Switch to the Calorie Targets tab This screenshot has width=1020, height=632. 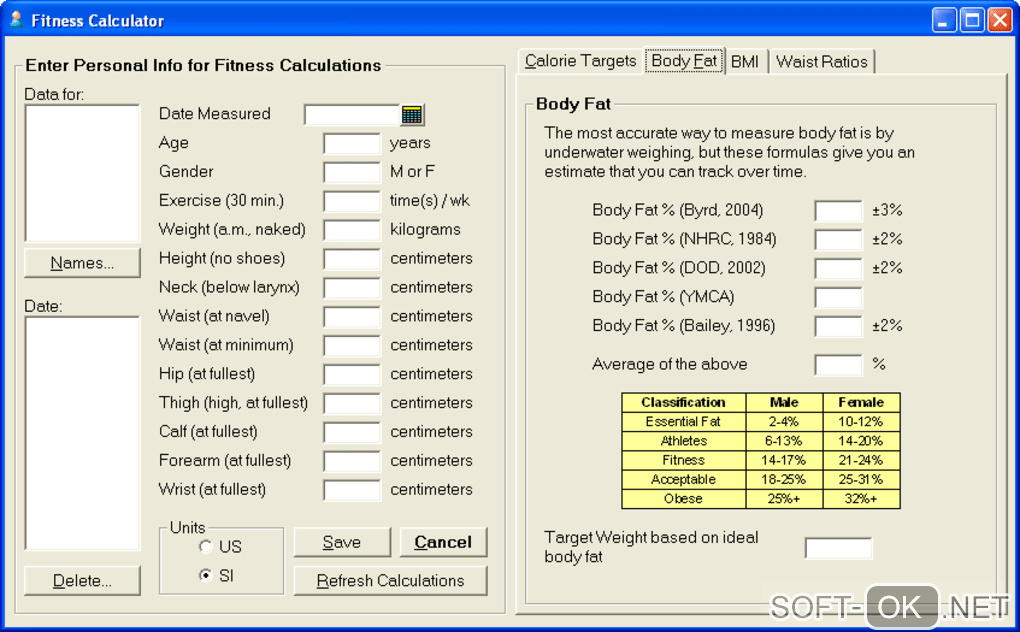pos(580,61)
